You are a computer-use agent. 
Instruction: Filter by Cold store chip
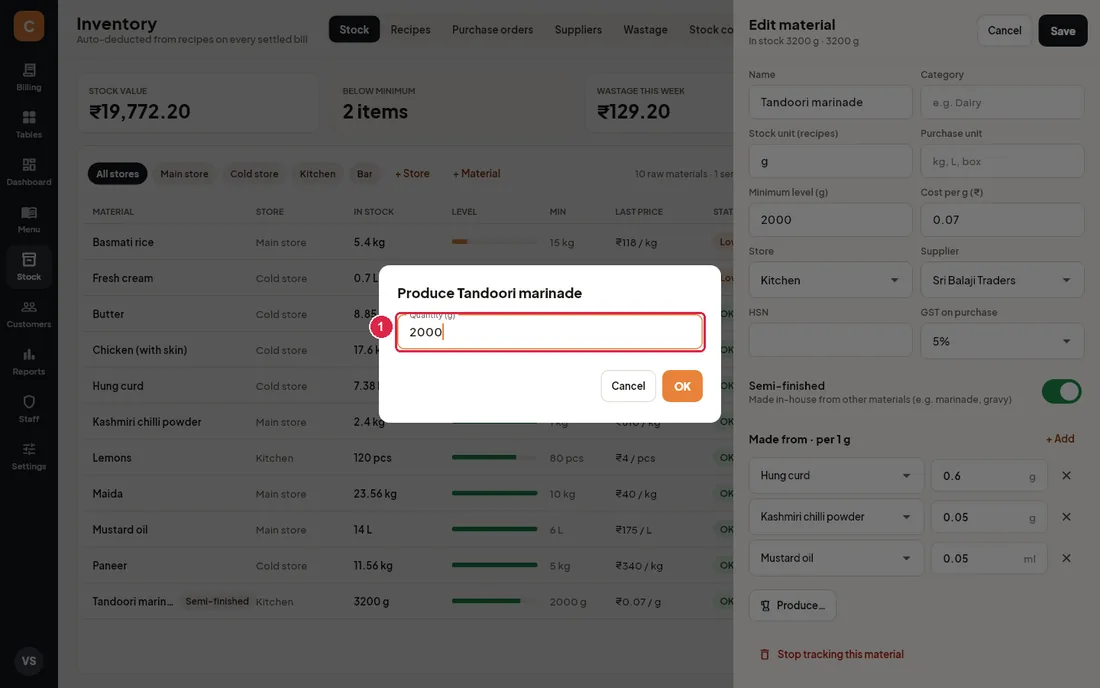click(x=254, y=174)
